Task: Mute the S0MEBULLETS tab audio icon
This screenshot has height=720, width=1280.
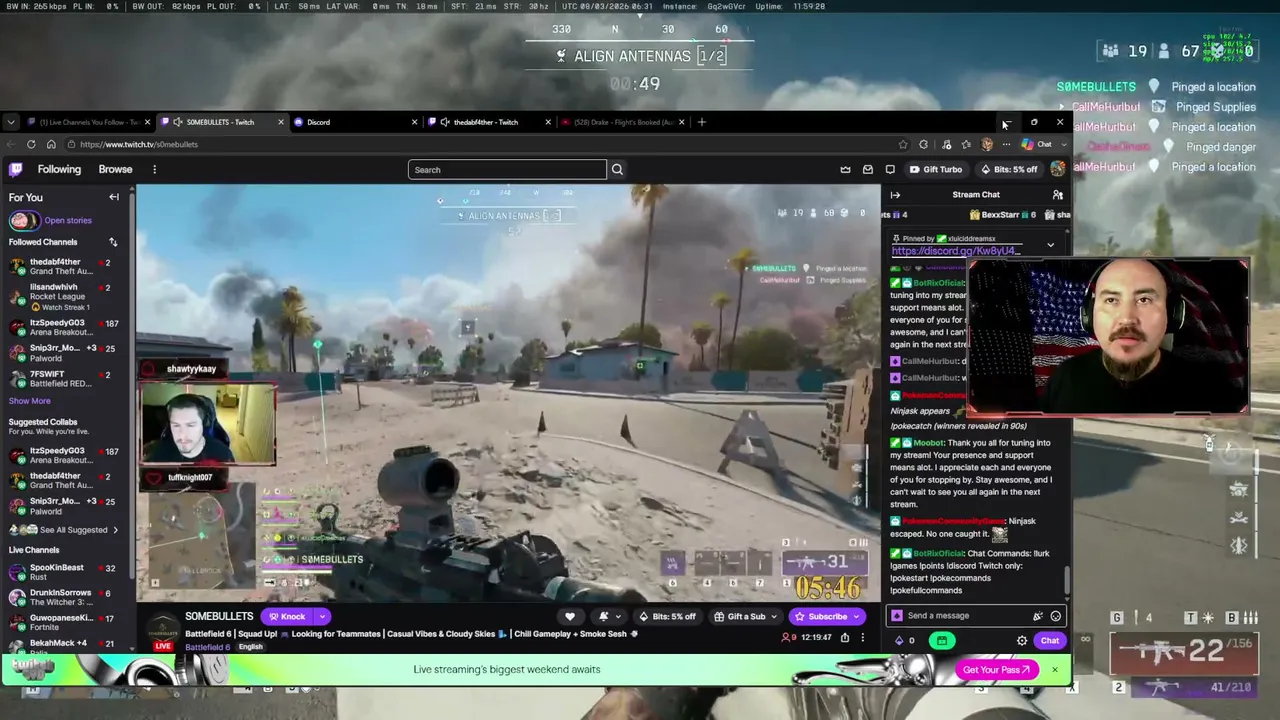Action: coord(178,122)
